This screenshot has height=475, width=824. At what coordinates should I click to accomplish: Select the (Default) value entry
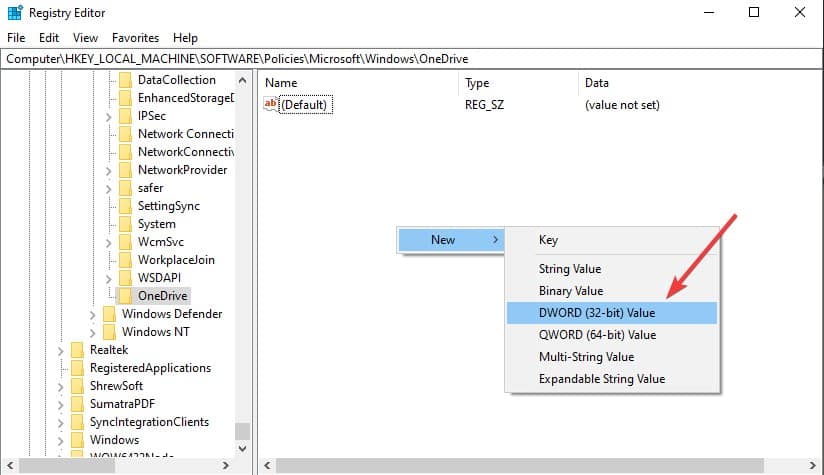coord(304,105)
